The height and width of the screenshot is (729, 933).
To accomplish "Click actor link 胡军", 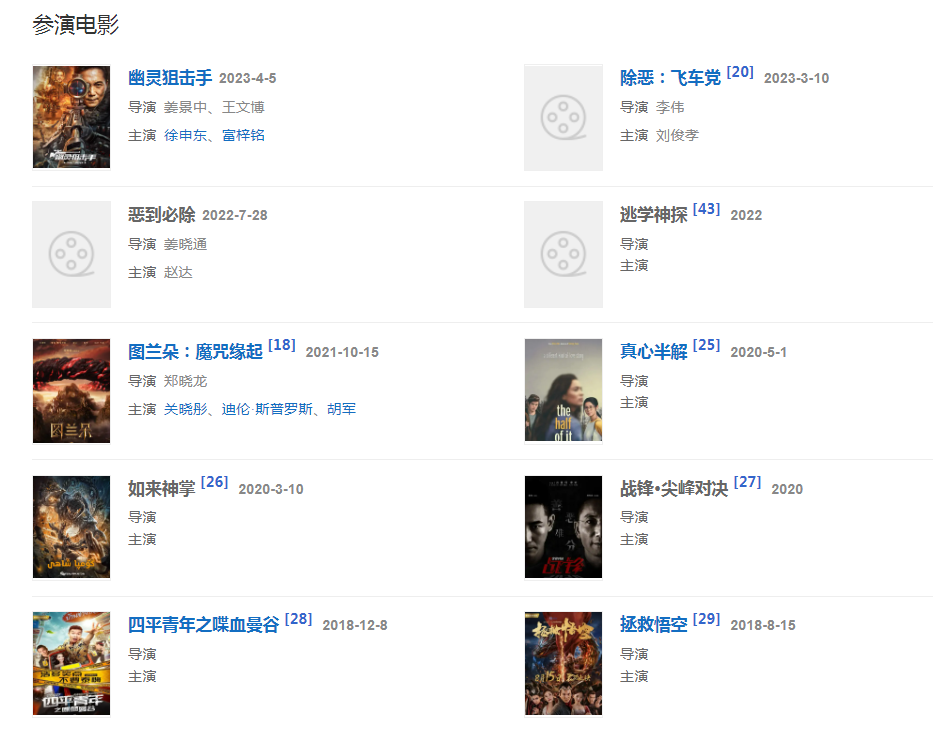I will coord(341,409).
